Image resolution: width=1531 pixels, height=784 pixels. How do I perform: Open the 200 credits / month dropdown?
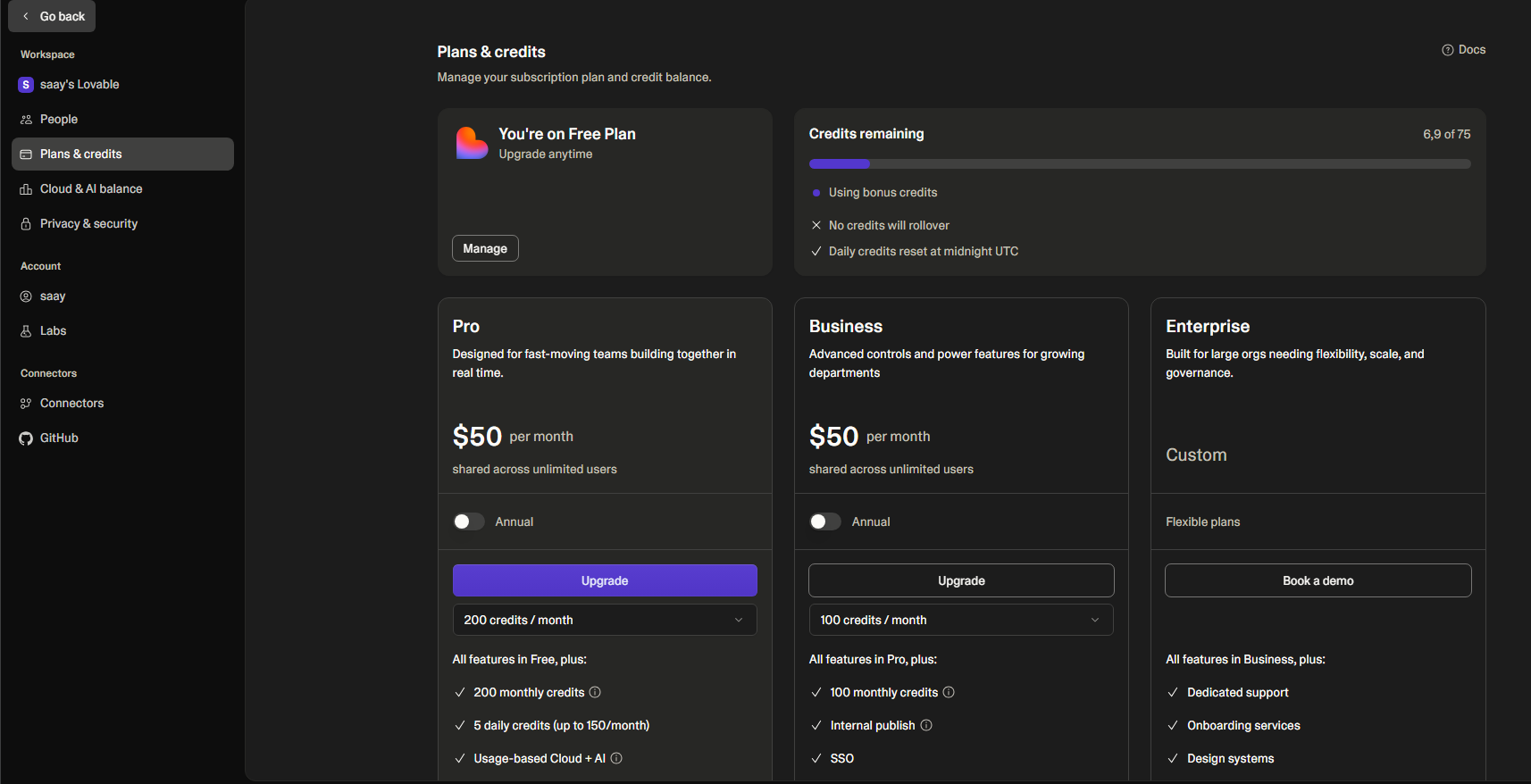605,620
